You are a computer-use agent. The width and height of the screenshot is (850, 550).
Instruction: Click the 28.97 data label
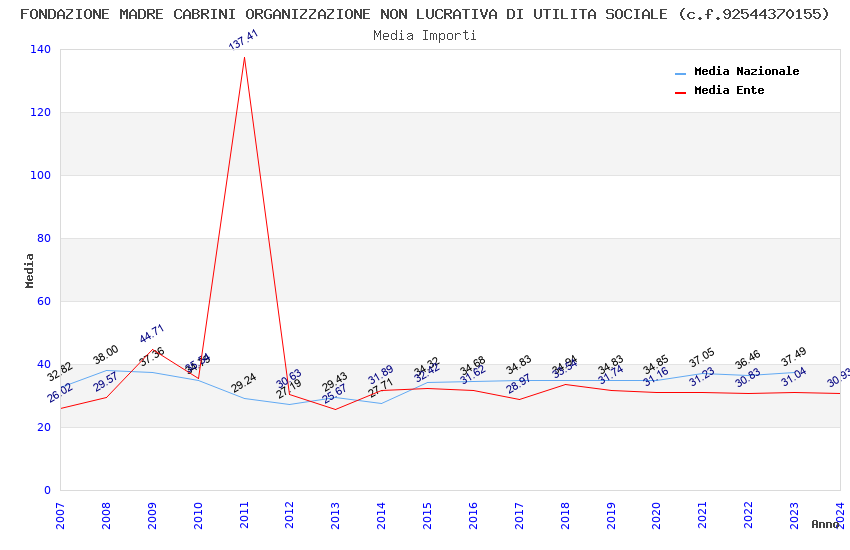[518, 384]
